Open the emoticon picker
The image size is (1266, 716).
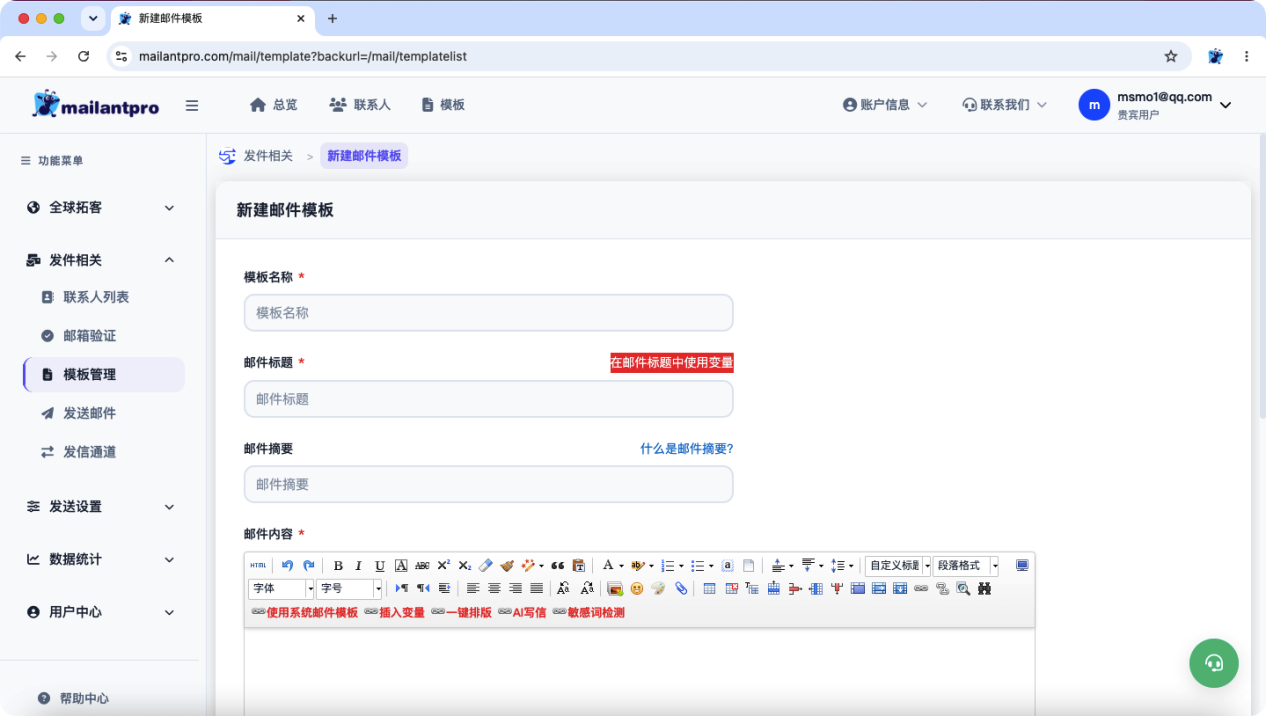click(636, 588)
